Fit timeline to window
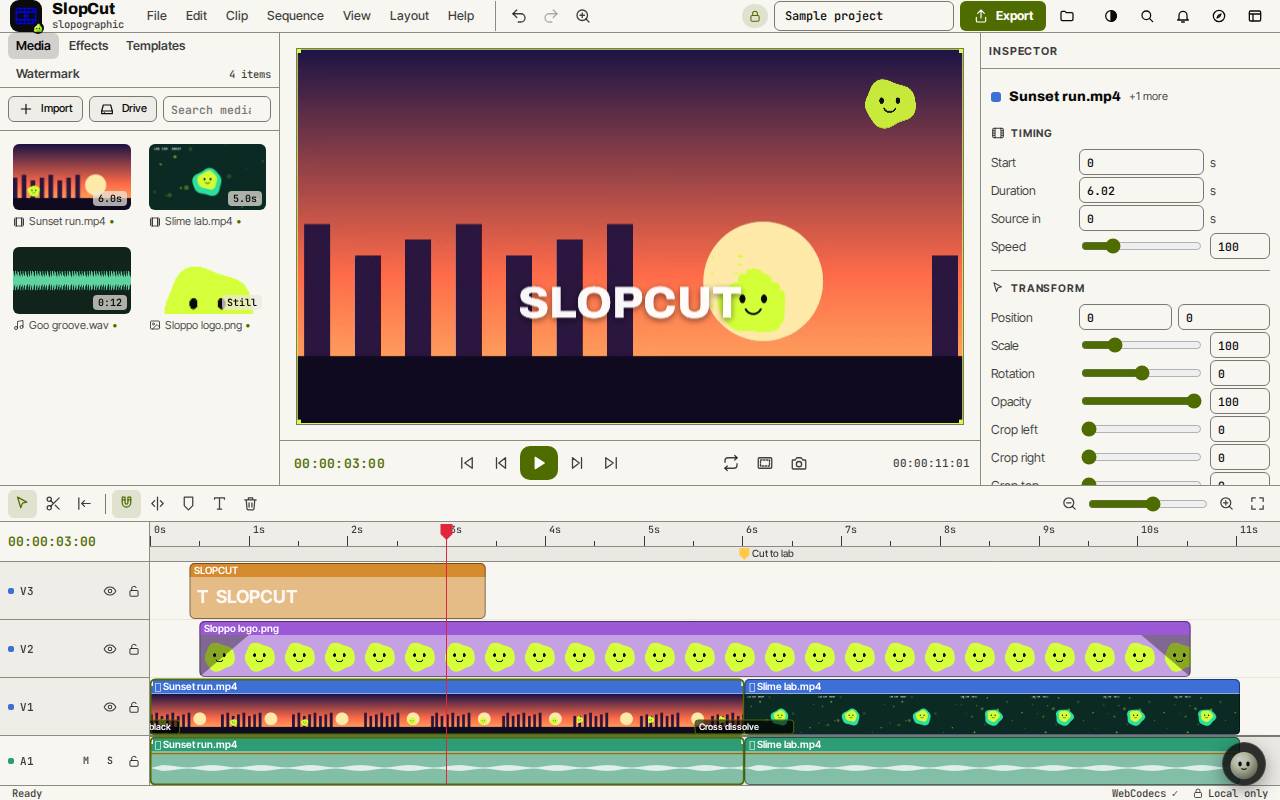The width and height of the screenshot is (1280, 800). (x=1258, y=503)
